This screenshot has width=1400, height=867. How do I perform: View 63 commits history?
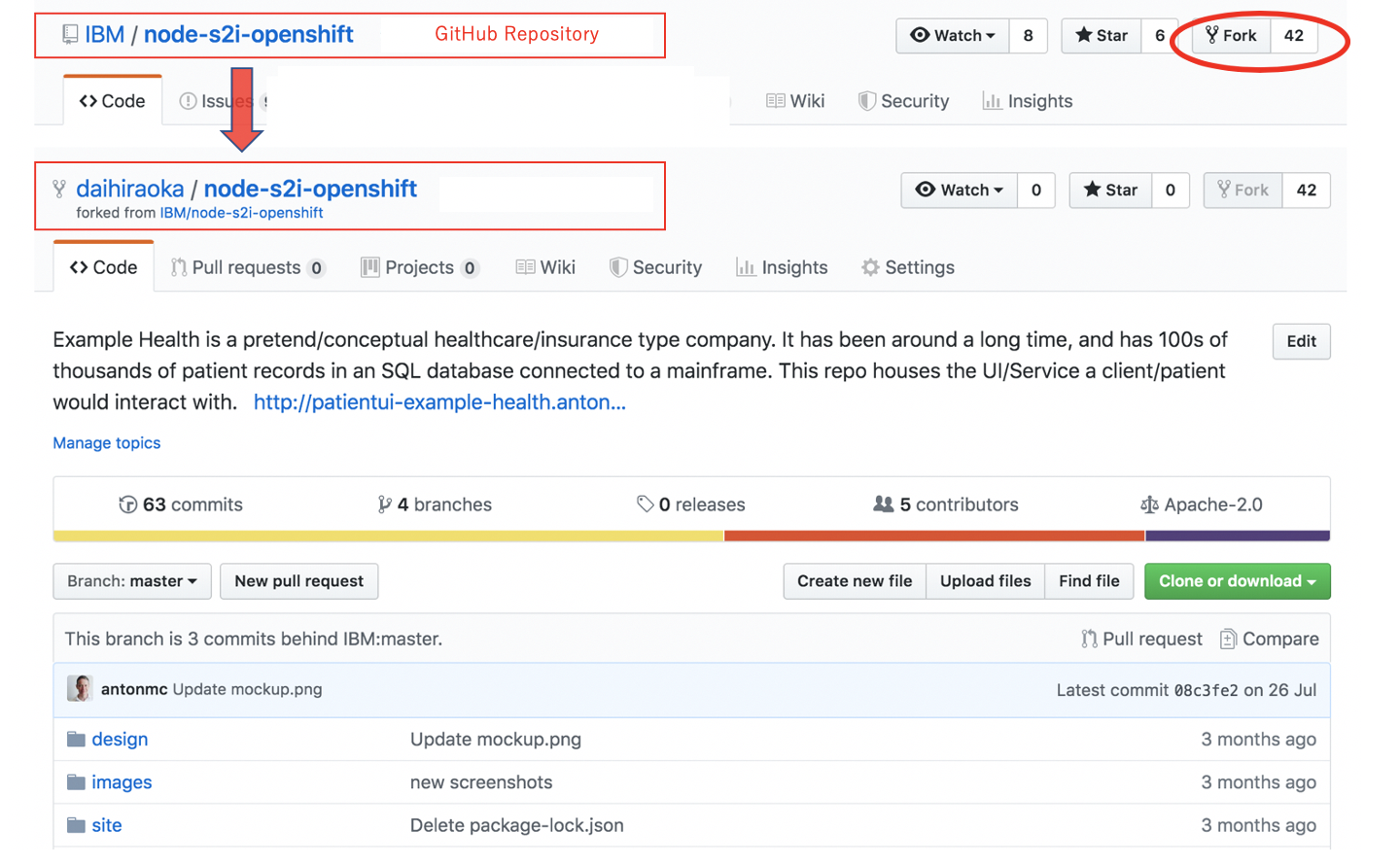point(181,504)
